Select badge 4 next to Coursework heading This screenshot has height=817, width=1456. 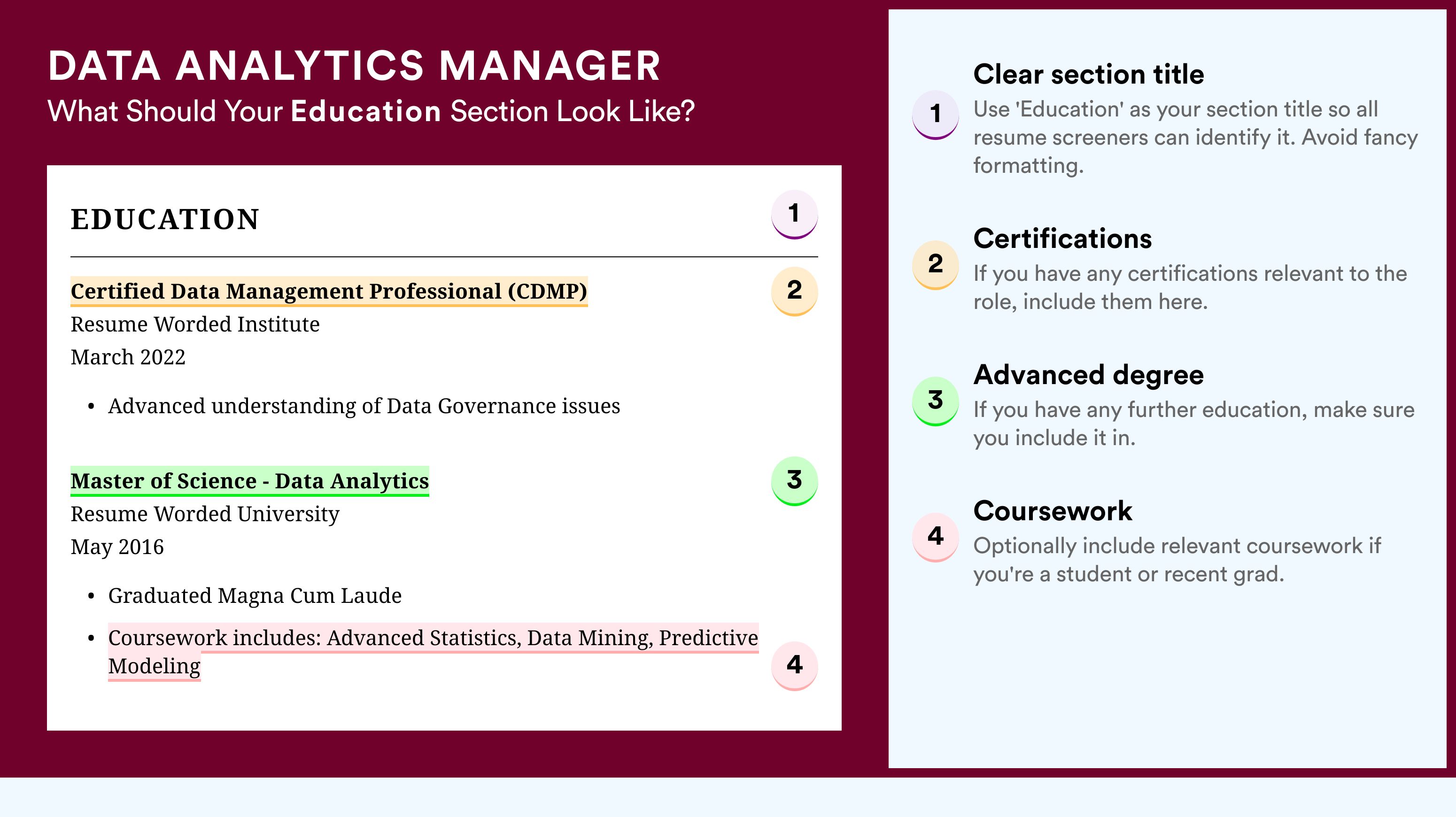coord(936,537)
